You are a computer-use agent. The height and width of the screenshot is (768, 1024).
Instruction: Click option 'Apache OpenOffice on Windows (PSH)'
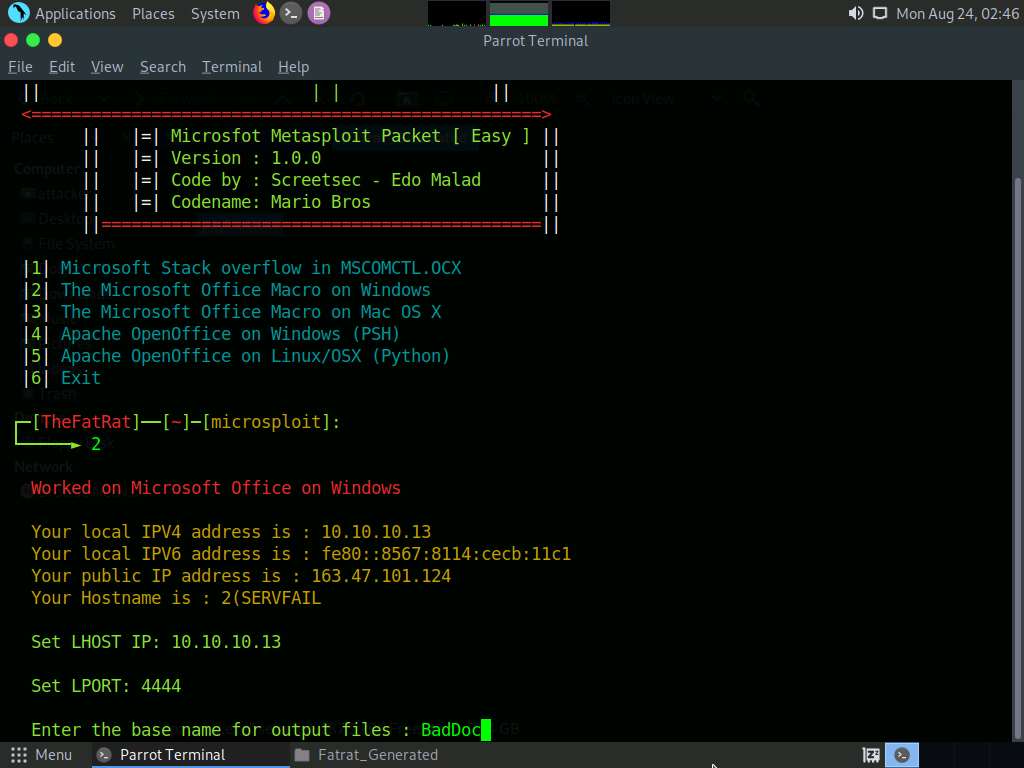230,334
